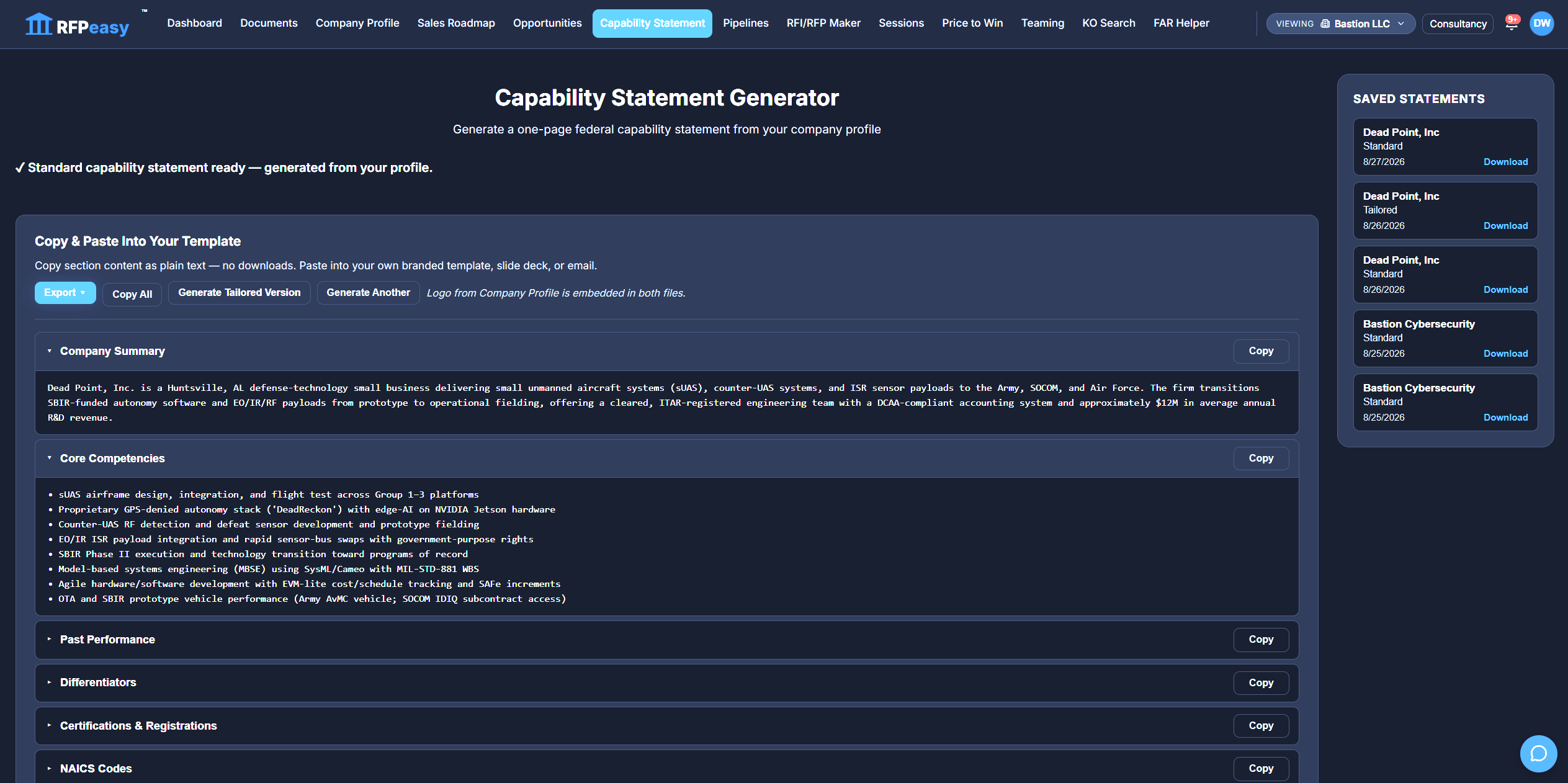Image resolution: width=1568 pixels, height=783 pixels.
Task: Open the DW user avatar menu
Action: [x=1542, y=24]
